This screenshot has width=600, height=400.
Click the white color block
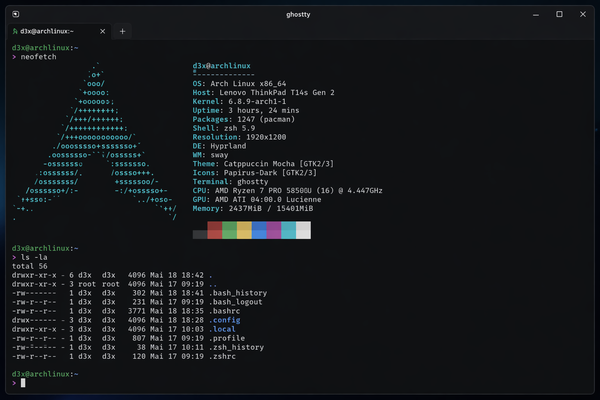click(x=303, y=230)
